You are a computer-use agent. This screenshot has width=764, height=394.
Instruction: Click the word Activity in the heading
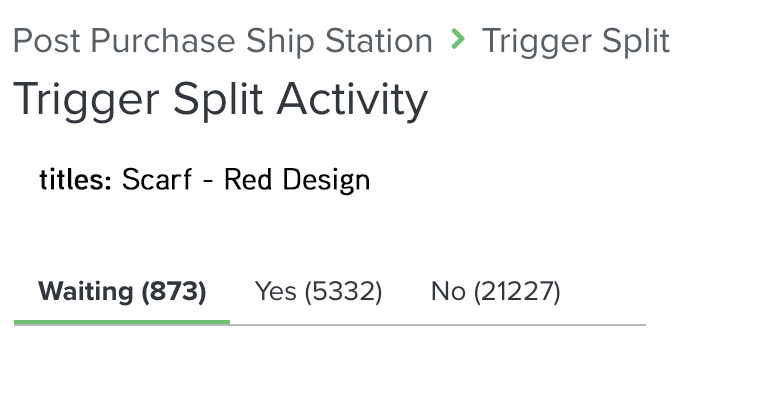[352, 100]
